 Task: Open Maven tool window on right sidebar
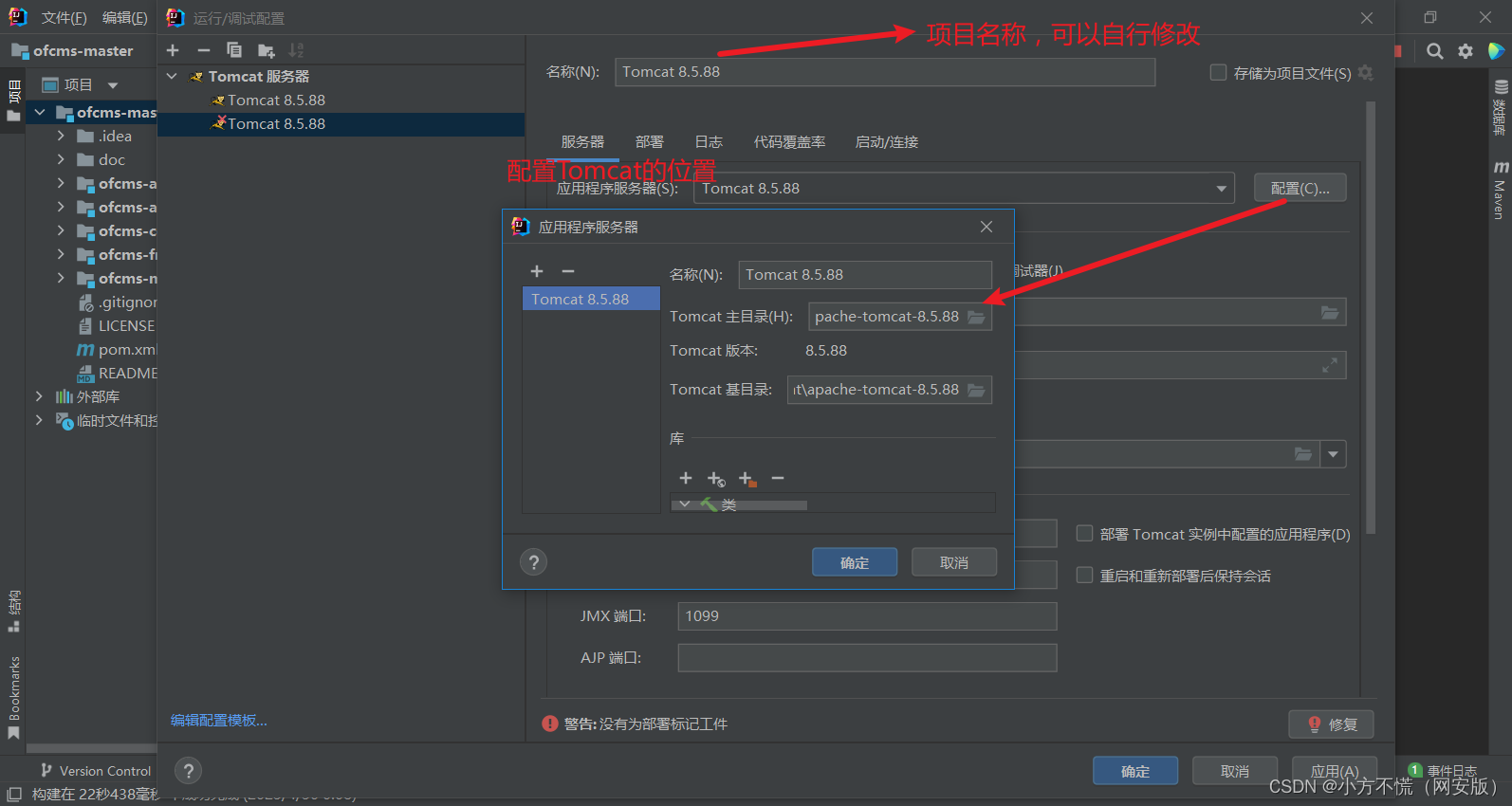pyautogui.click(x=1500, y=191)
